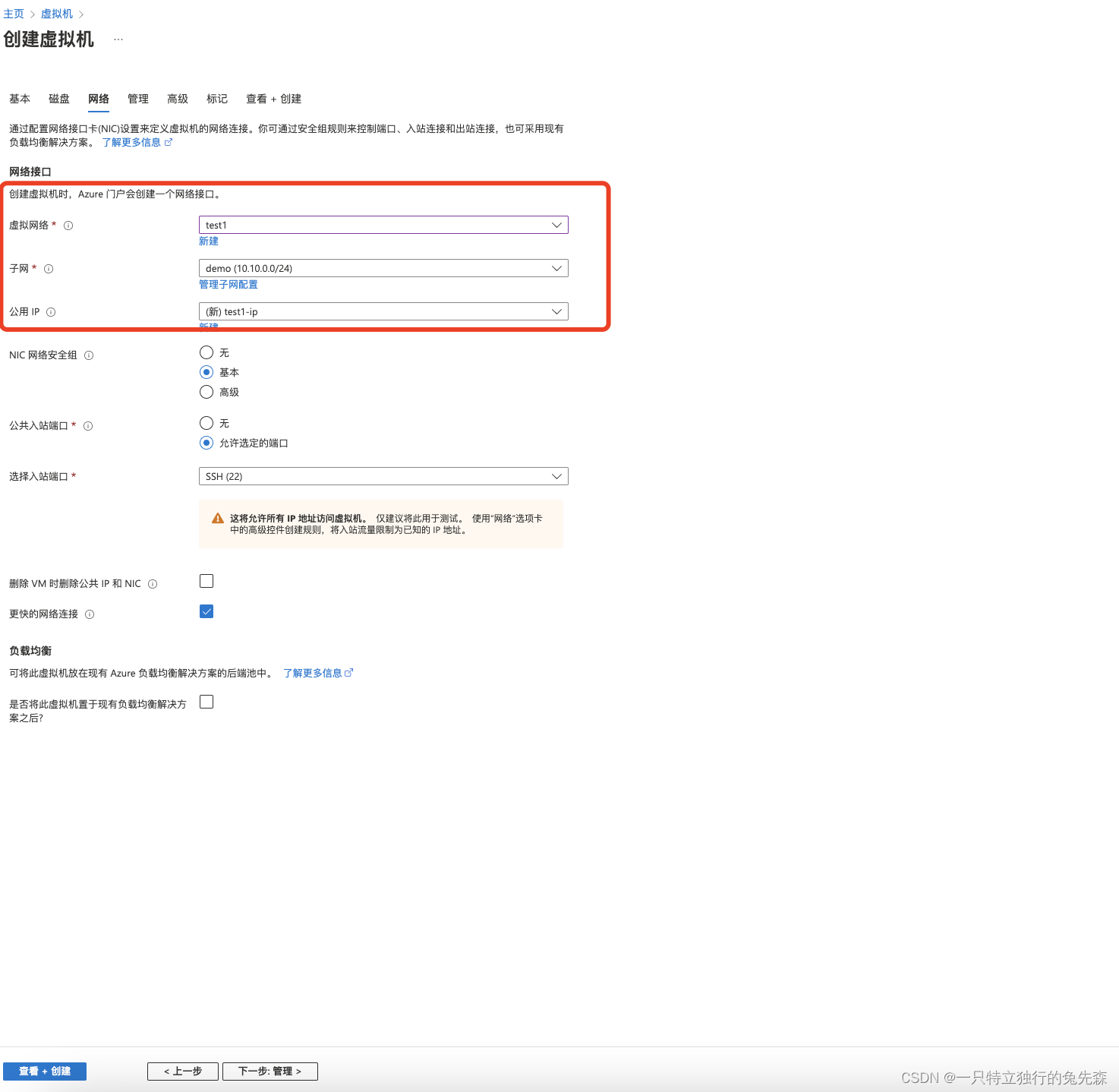This screenshot has width=1119, height=1092.
Task: Open info tooltip for 子网
Action: pos(49,269)
